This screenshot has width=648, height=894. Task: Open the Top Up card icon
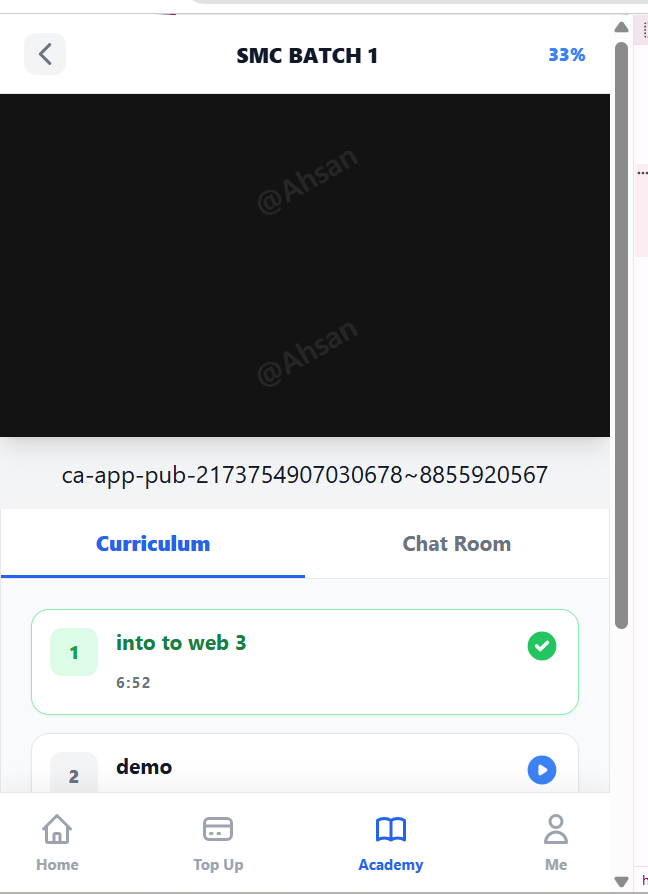[x=218, y=829]
